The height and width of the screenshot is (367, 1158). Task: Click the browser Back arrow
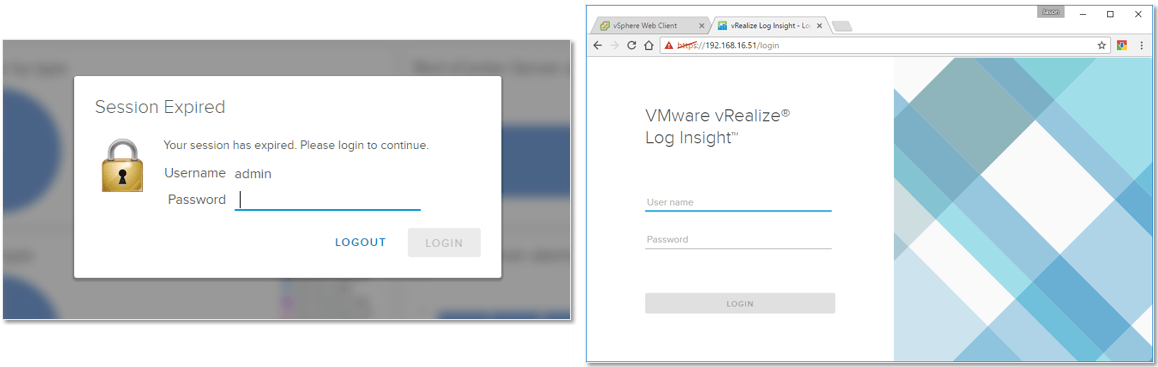(x=598, y=45)
